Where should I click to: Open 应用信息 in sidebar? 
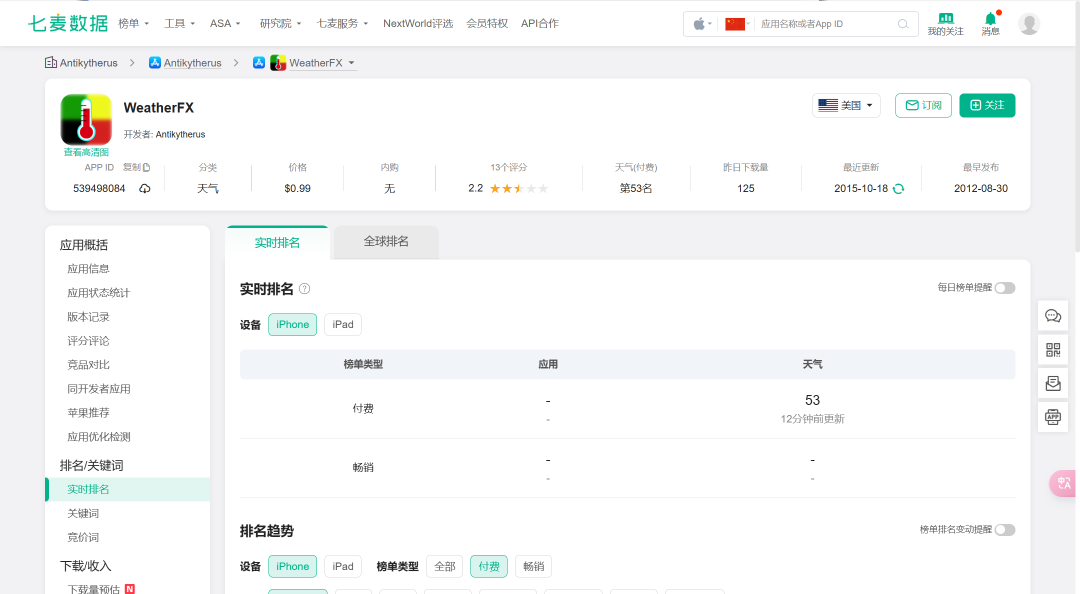(x=88, y=269)
